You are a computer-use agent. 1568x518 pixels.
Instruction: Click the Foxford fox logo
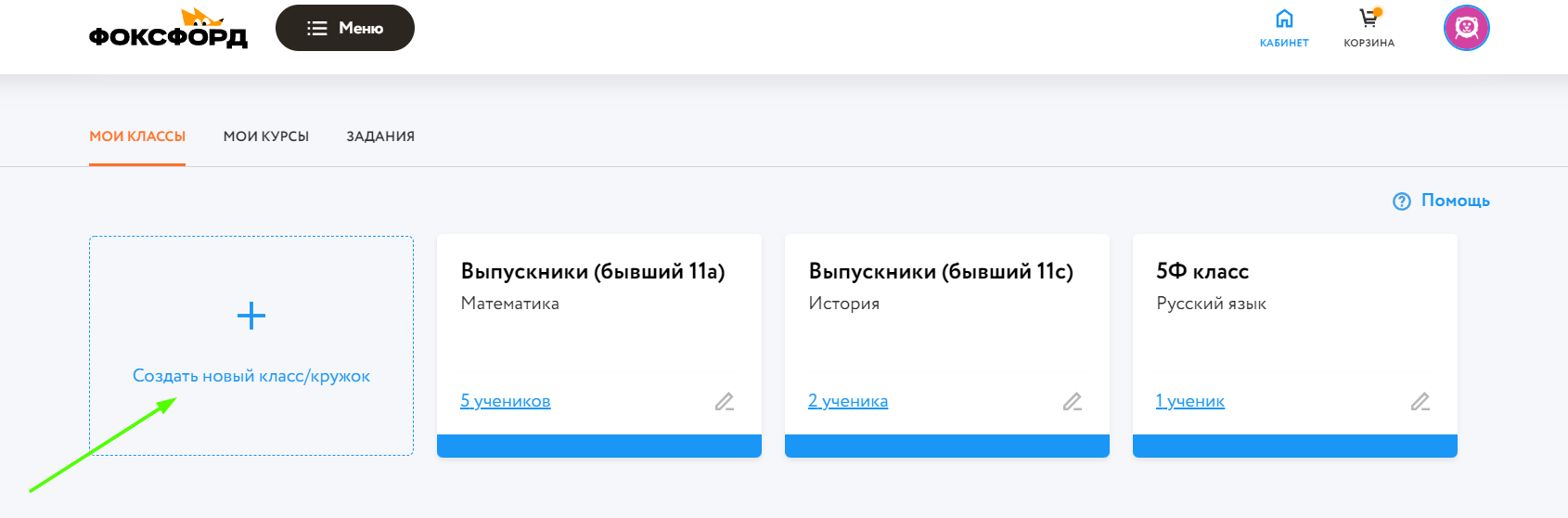(x=168, y=30)
